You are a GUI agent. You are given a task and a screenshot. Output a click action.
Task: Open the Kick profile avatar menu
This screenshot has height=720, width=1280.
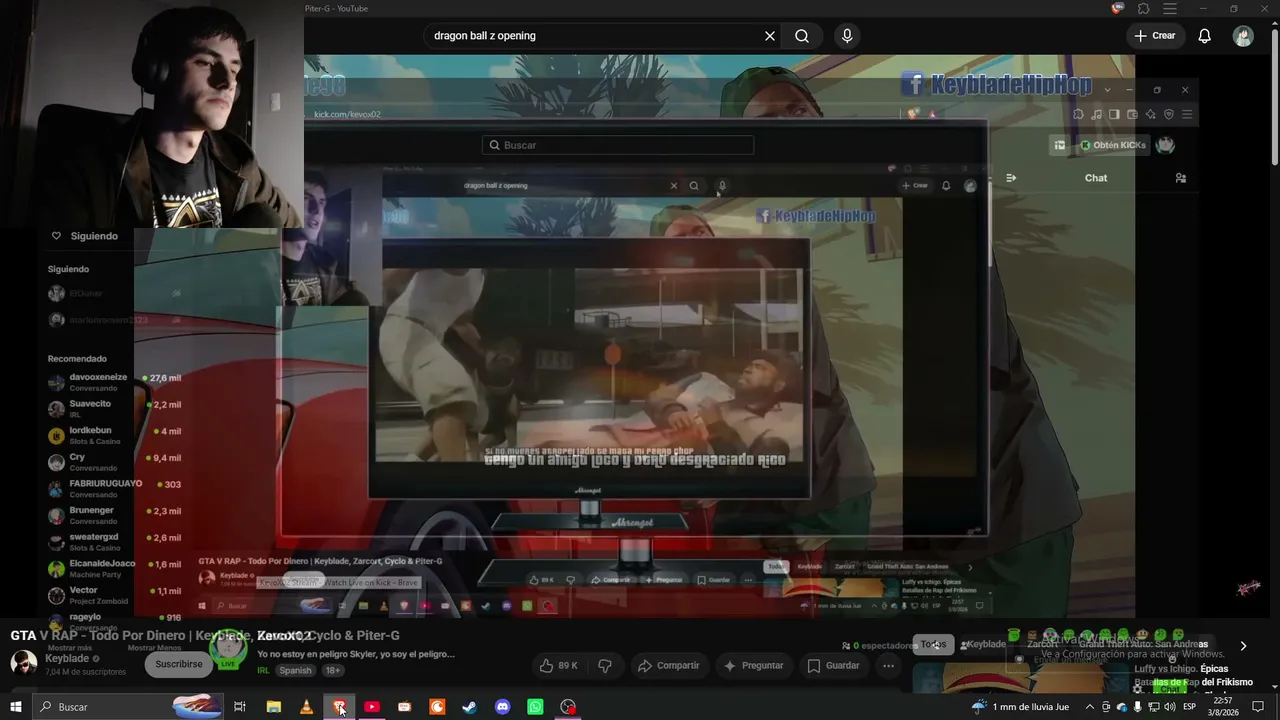pos(1165,145)
